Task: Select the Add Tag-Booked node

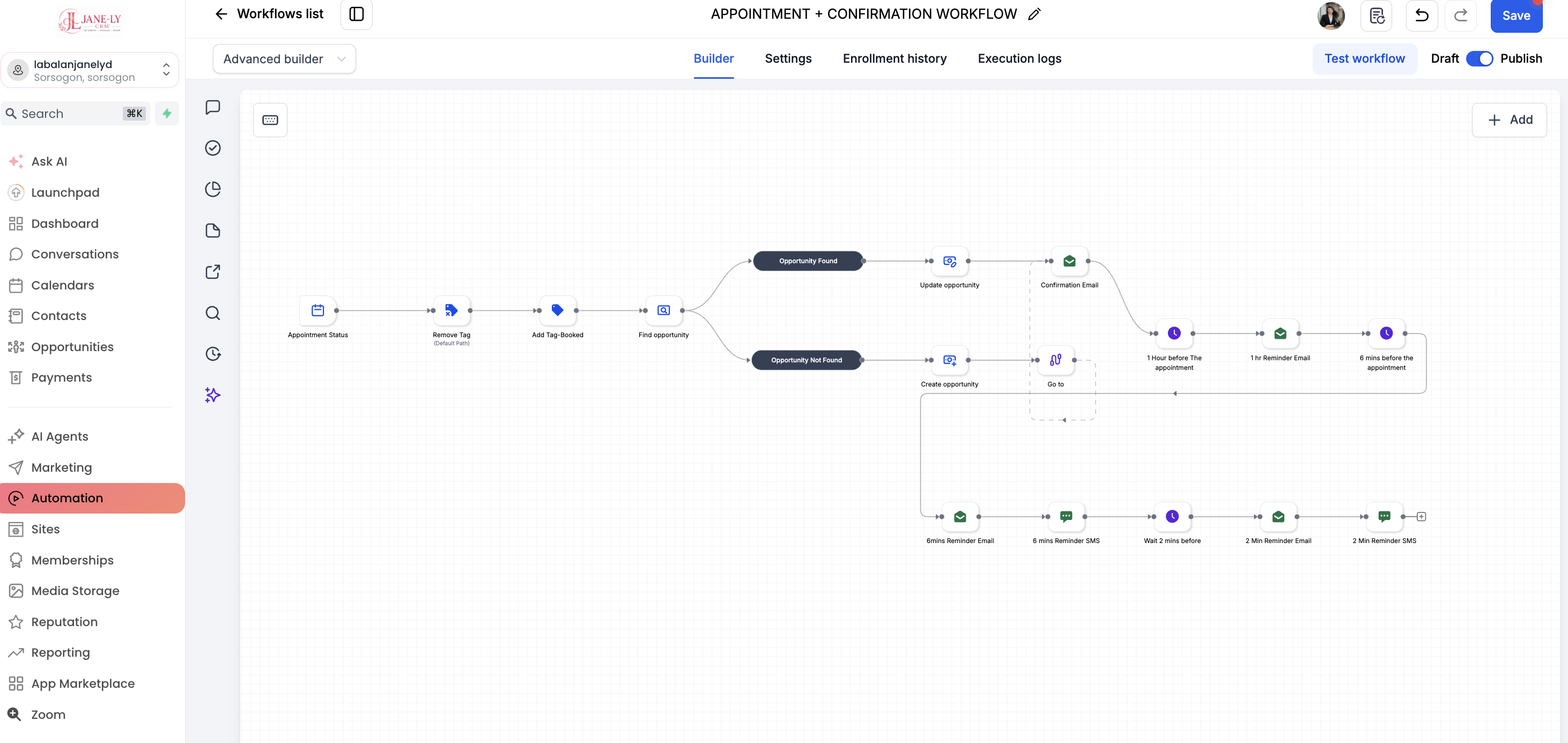Action: (x=557, y=310)
